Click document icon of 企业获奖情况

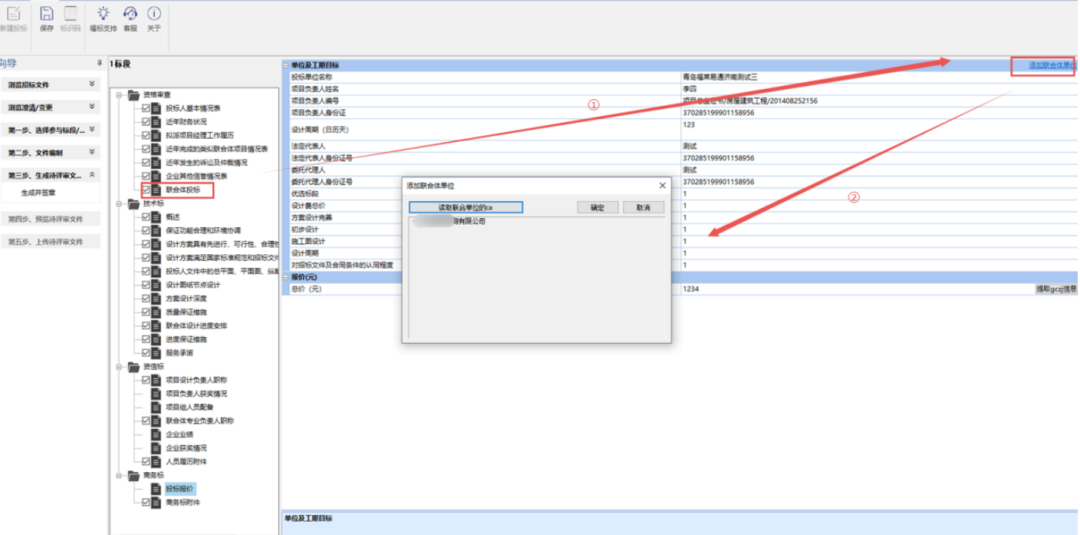pyautogui.click(x=156, y=448)
